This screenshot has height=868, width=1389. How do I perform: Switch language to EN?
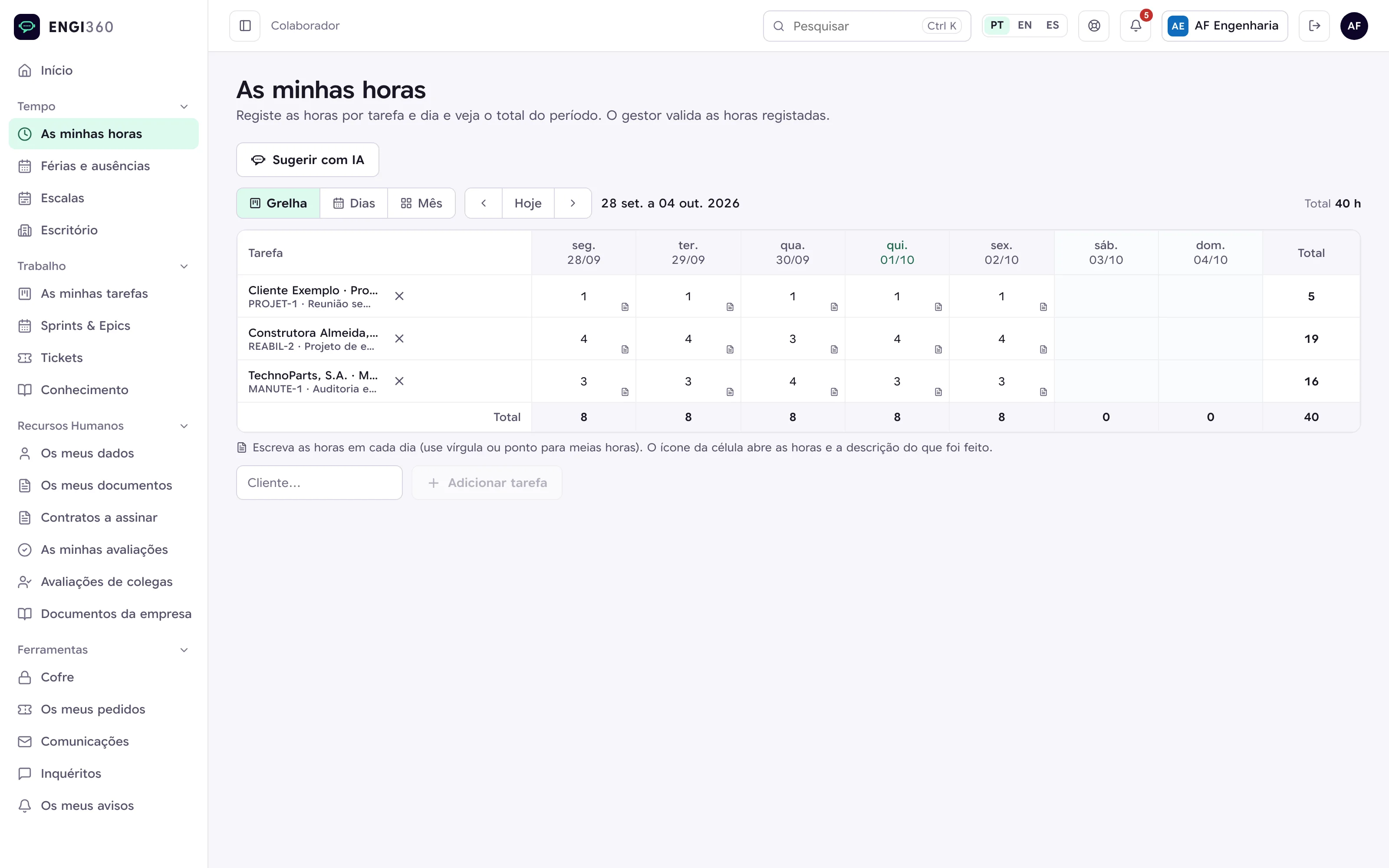click(1024, 25)
